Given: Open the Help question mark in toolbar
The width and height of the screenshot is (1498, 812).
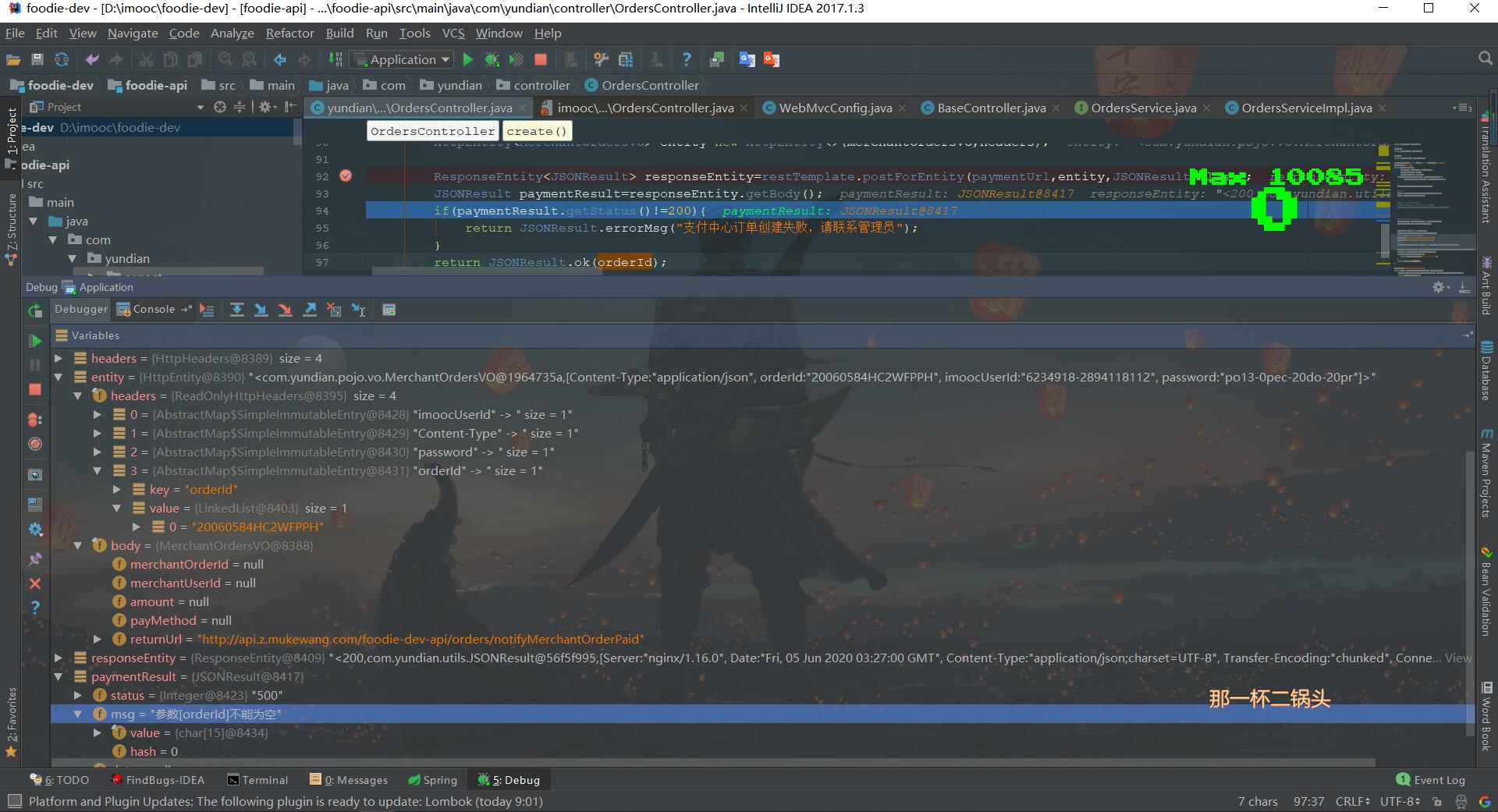Looking at the screenshot, I should [x=687, y=59].
